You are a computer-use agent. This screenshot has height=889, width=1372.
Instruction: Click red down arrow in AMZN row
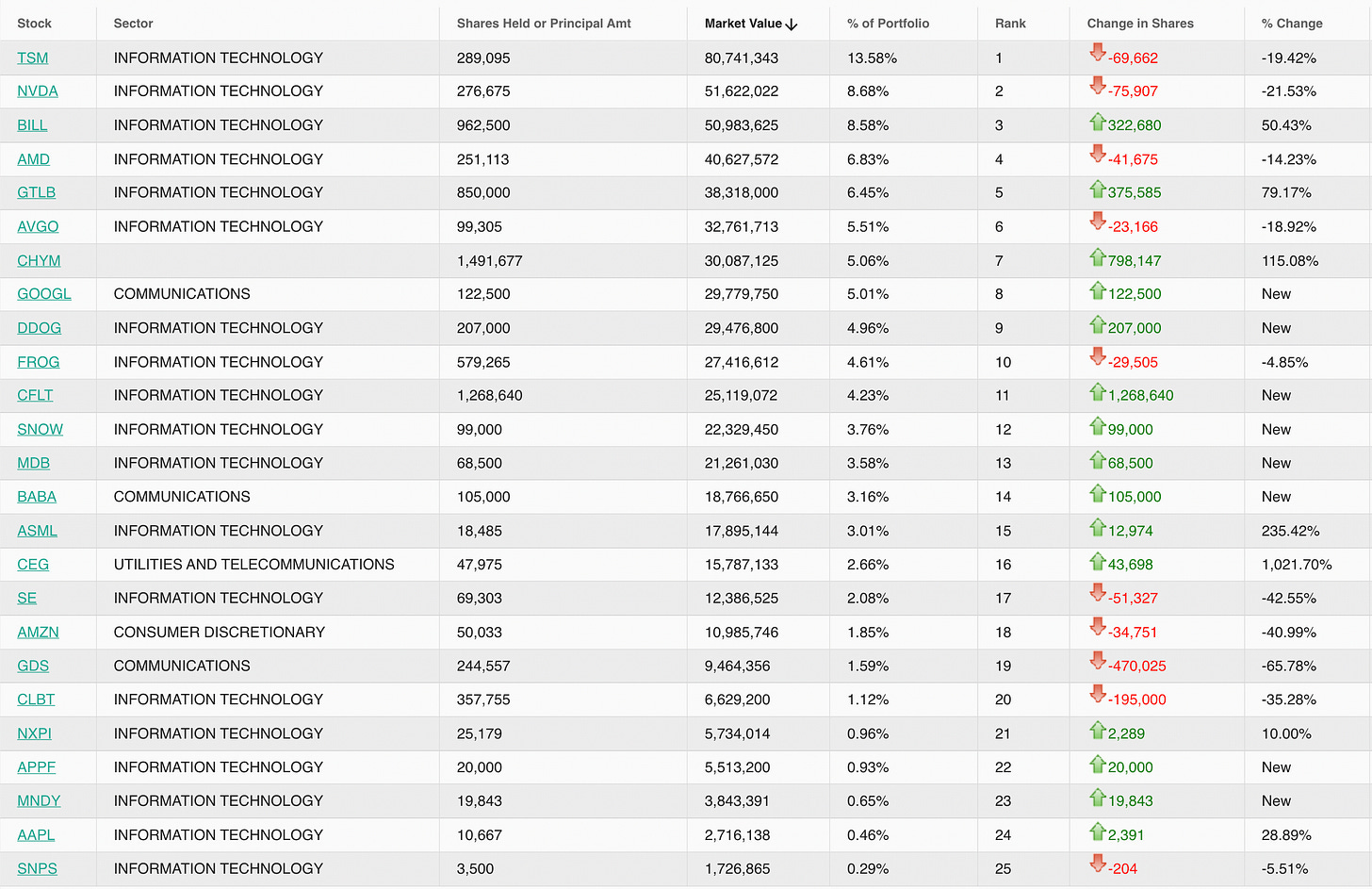click(1097, 628)
